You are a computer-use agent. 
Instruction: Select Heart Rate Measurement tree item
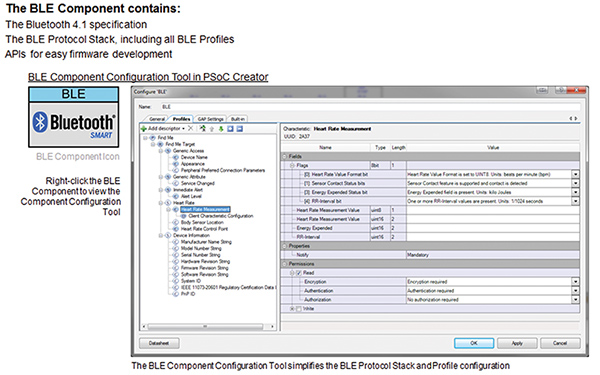[205, 209]
